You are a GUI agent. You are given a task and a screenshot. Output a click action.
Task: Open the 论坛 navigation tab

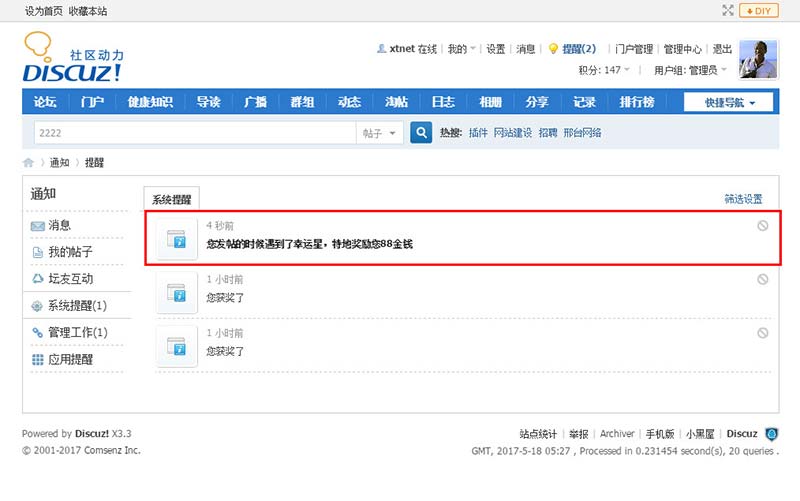tap(45, 102)
